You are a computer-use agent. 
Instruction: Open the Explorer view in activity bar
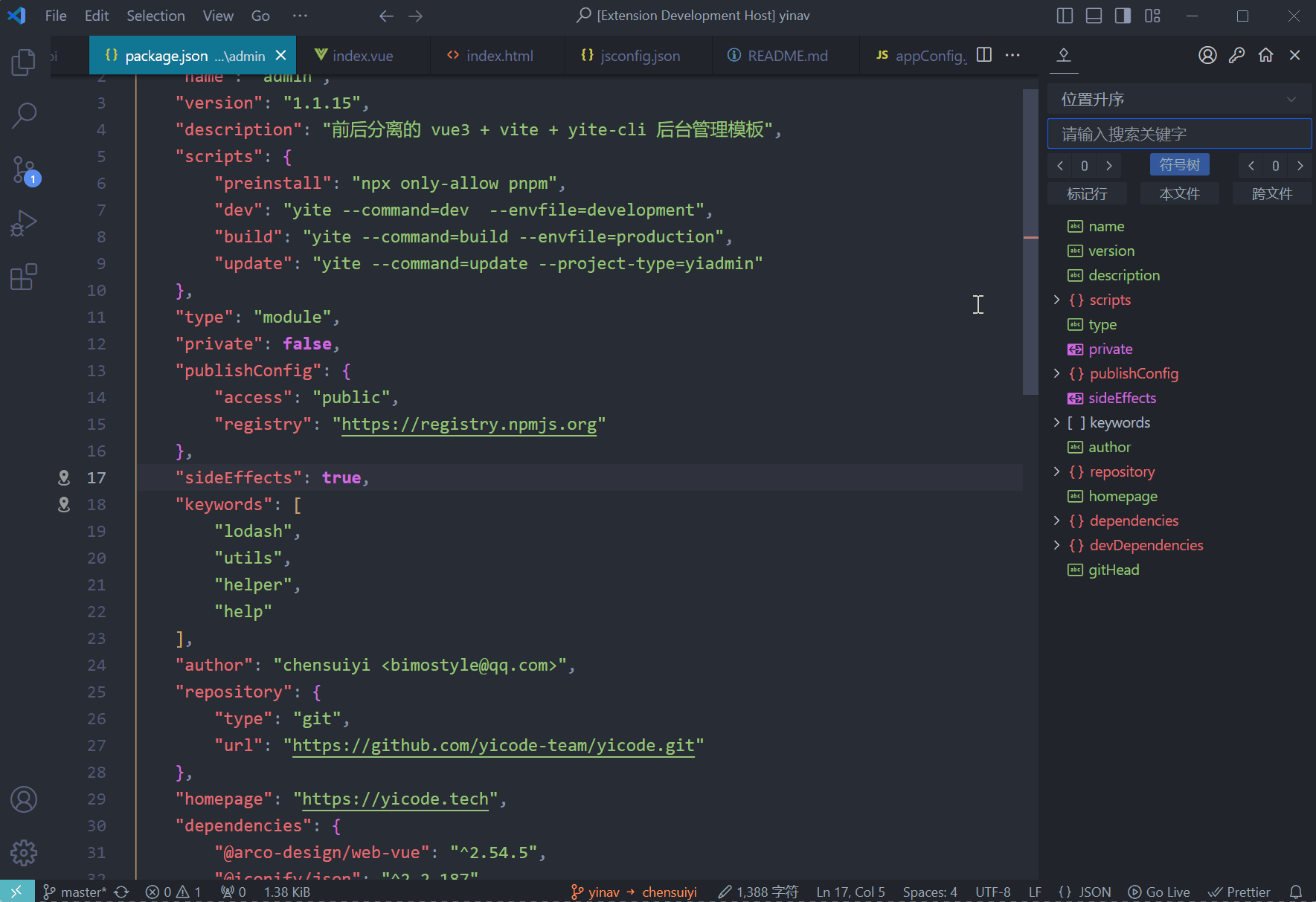(24, 62)
